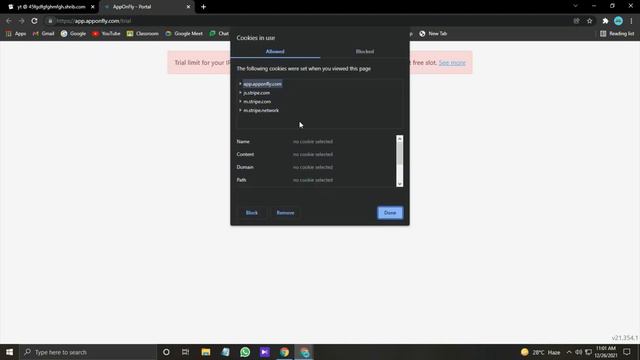Open the Extensions puzzle icon
The image size is (640, 360).
(605, 21)
